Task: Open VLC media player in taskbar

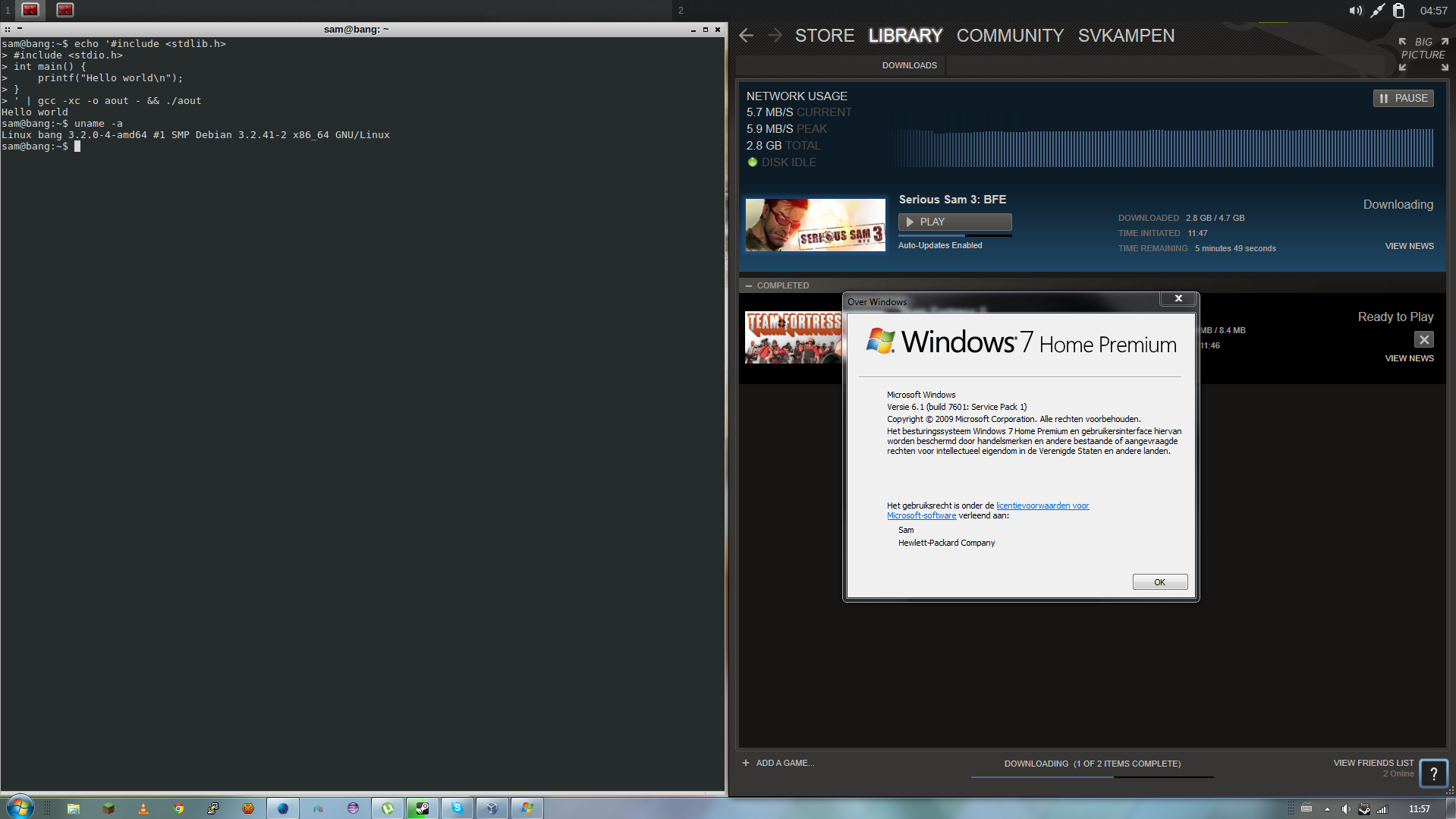Action: (143, 808)
